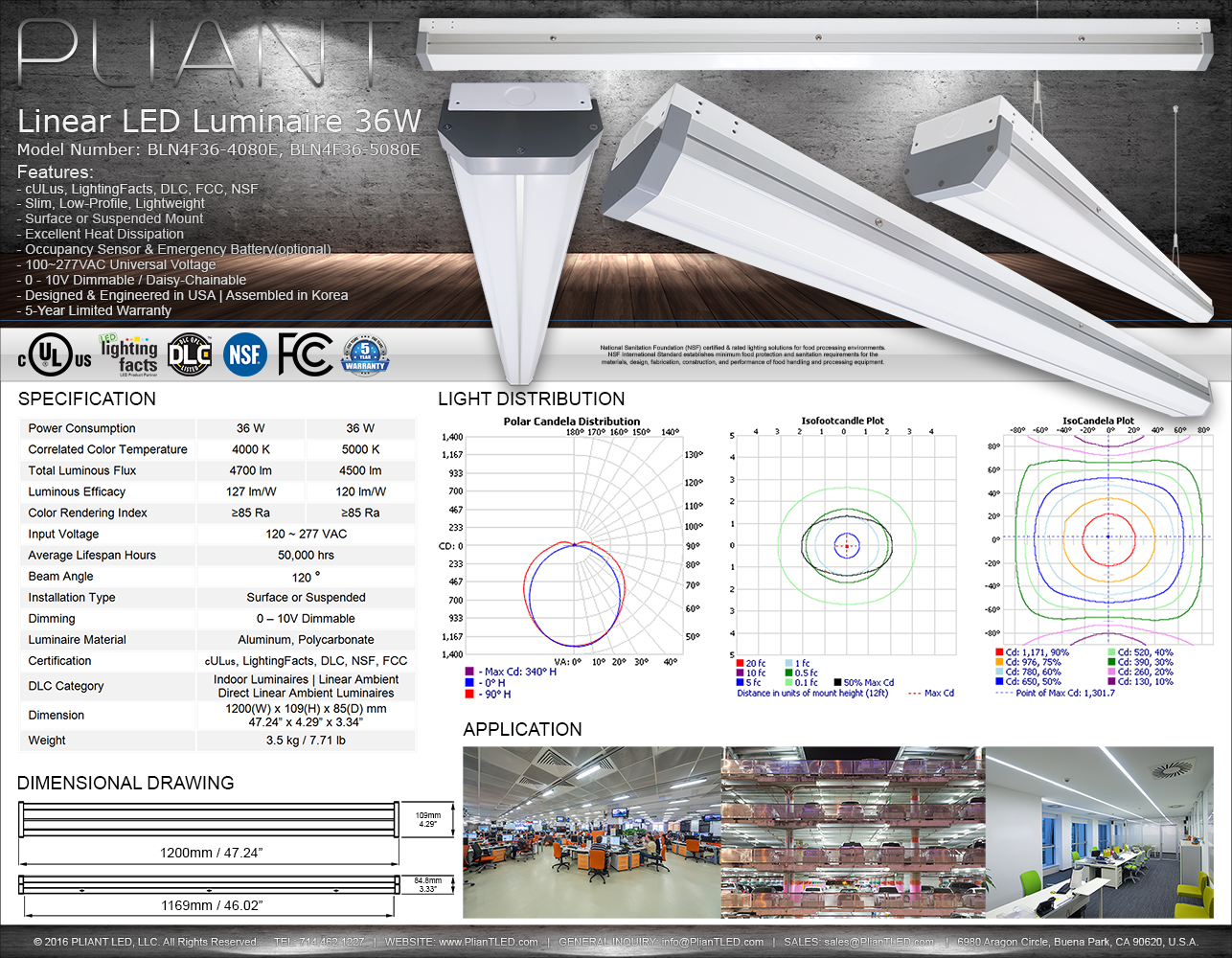Screen dimensions: 1232x958
Task: Click the purple 'Cd: 130, 10%' legend swatch
Action: pos(1111,681)
